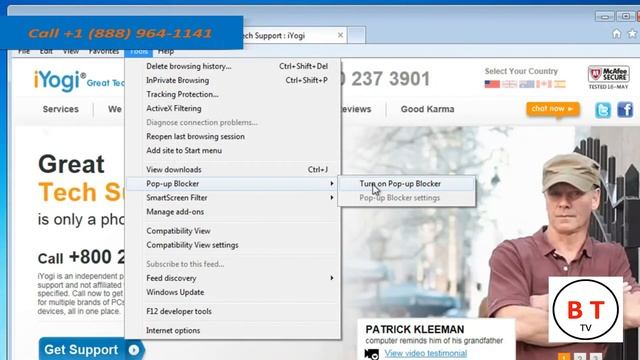The height and width of the screenshot is (360, 640).
Task: Select the Canada flag
Action: 543,84
